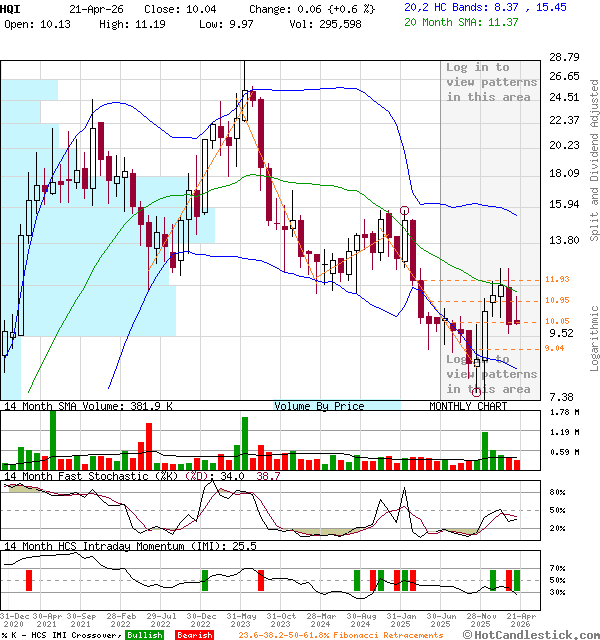Click the HotCandlestick.com copyright link
Image resolution: width=600 pixels, height=640 pixels.
tap(541, 635)
